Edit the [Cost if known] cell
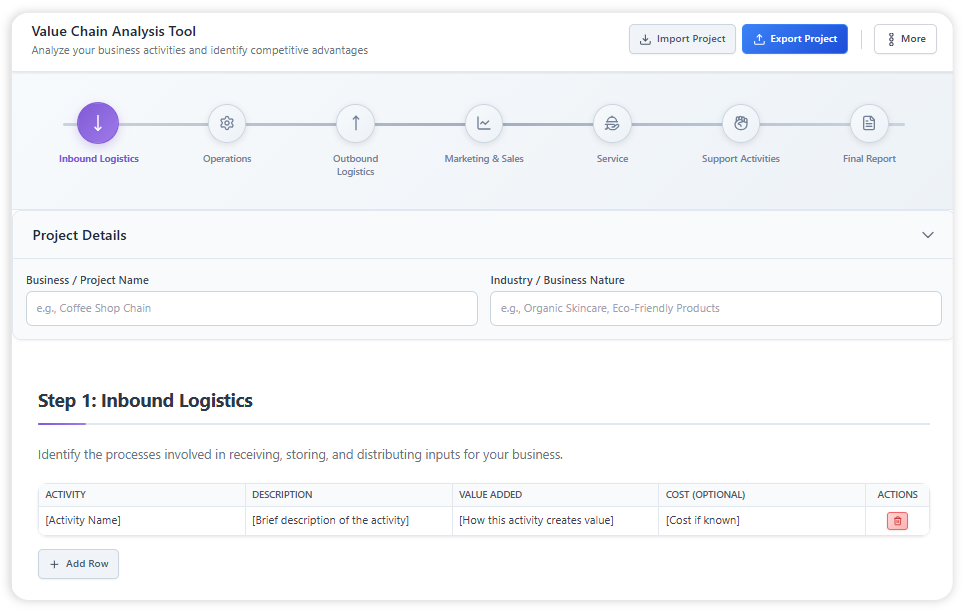This screenshot has height=613, width=964. coord(761,521)
